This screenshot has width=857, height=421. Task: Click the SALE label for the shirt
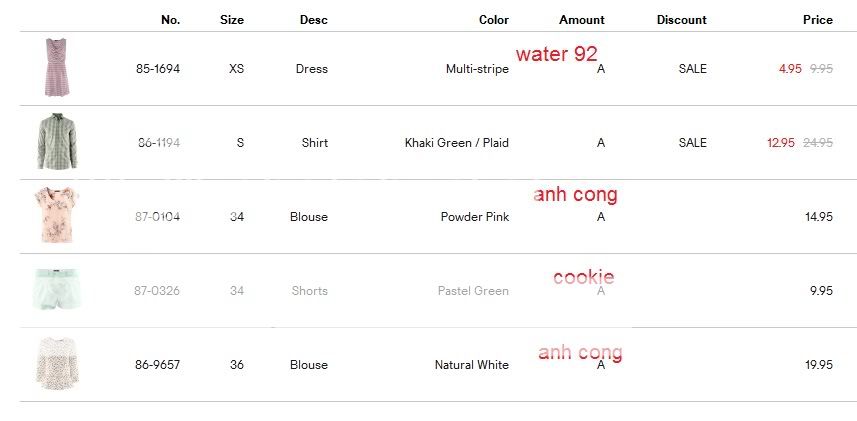point(692,143)
